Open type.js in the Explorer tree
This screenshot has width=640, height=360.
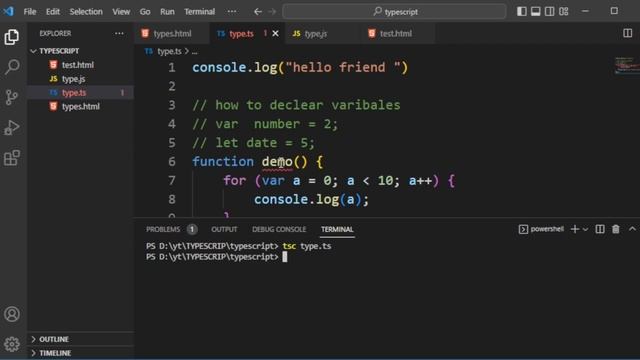[x=81, y=79]
